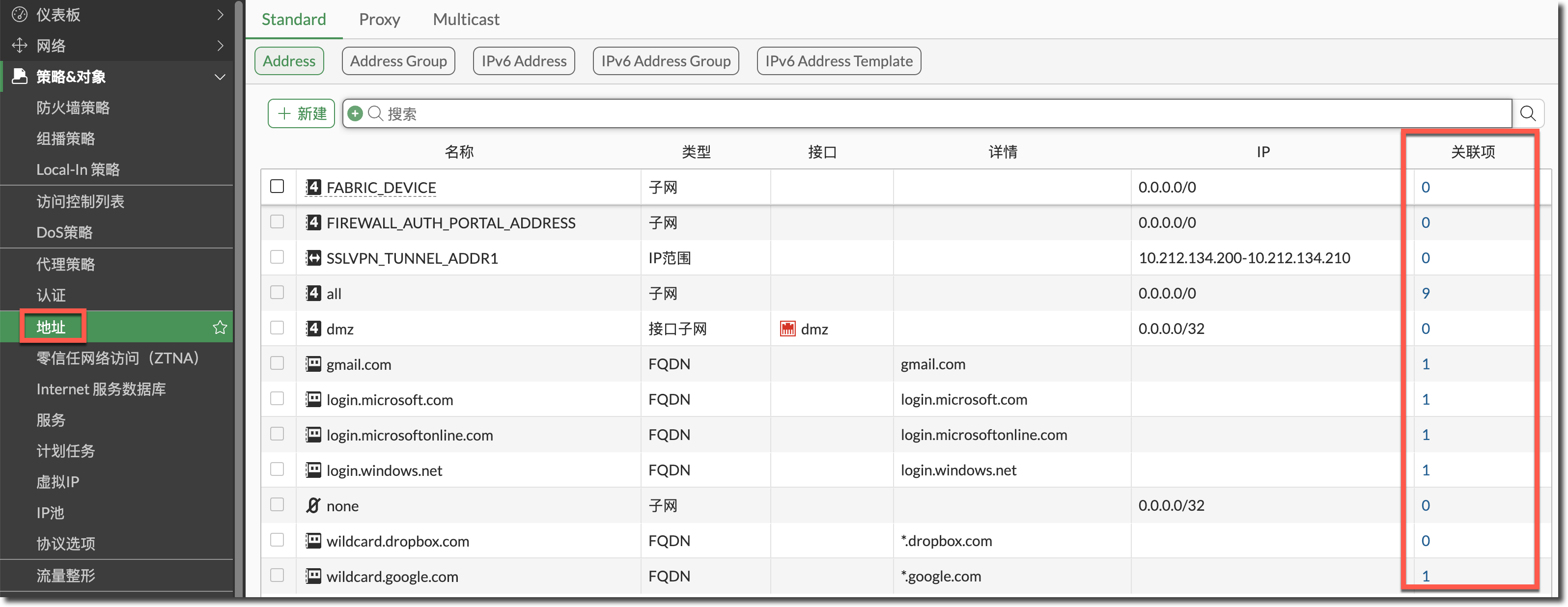Click the green plus filter icon in search bar

point(356,113)
